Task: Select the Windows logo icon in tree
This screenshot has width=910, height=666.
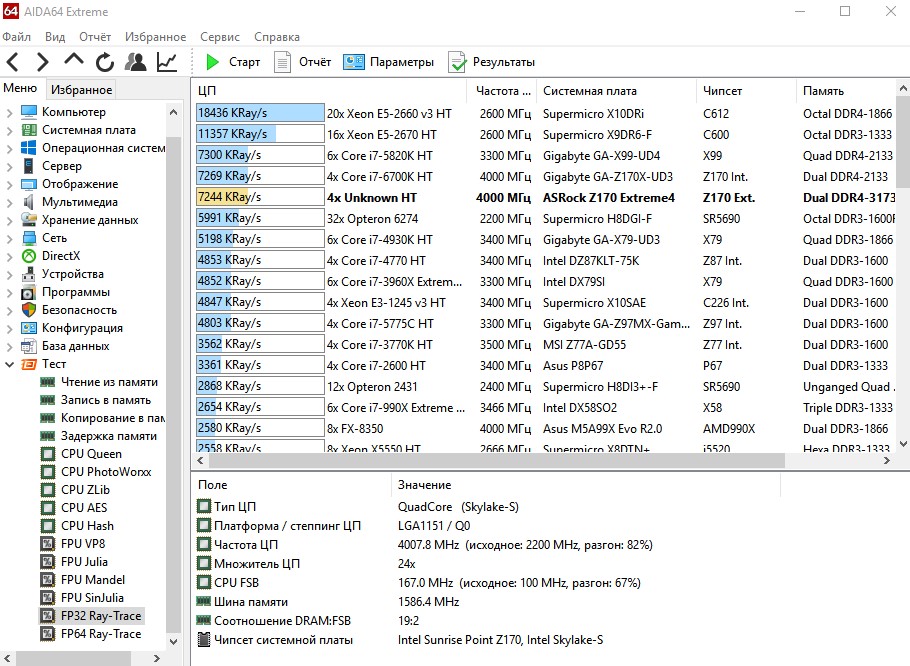Action: pos(28,148)
